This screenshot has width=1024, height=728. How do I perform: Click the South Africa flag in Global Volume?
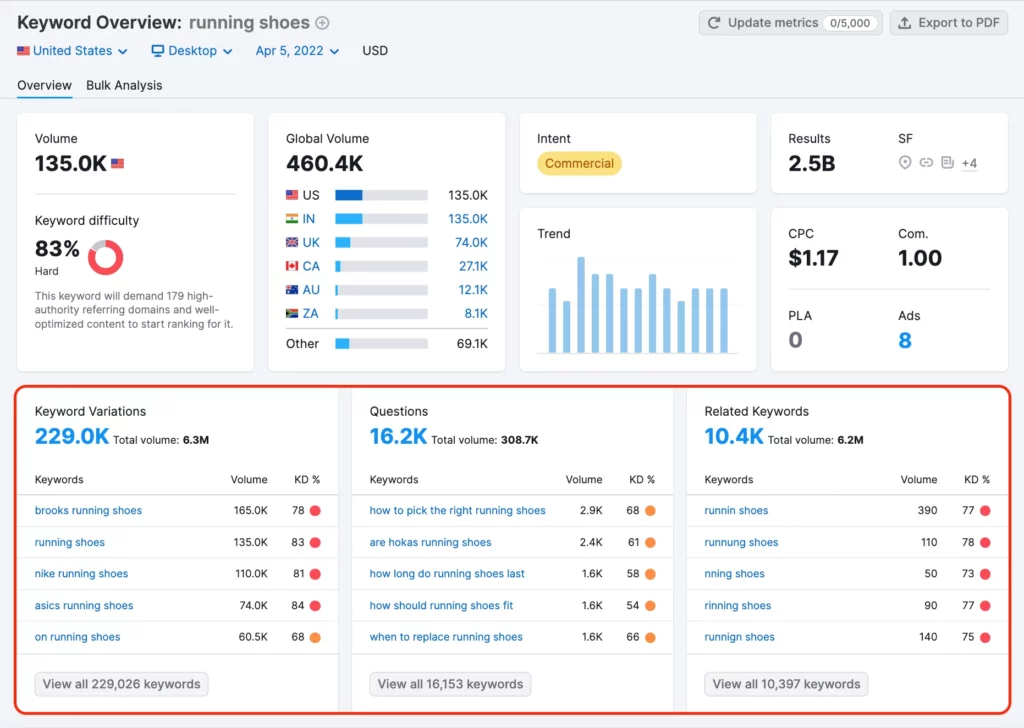click(x=292, y=313)
